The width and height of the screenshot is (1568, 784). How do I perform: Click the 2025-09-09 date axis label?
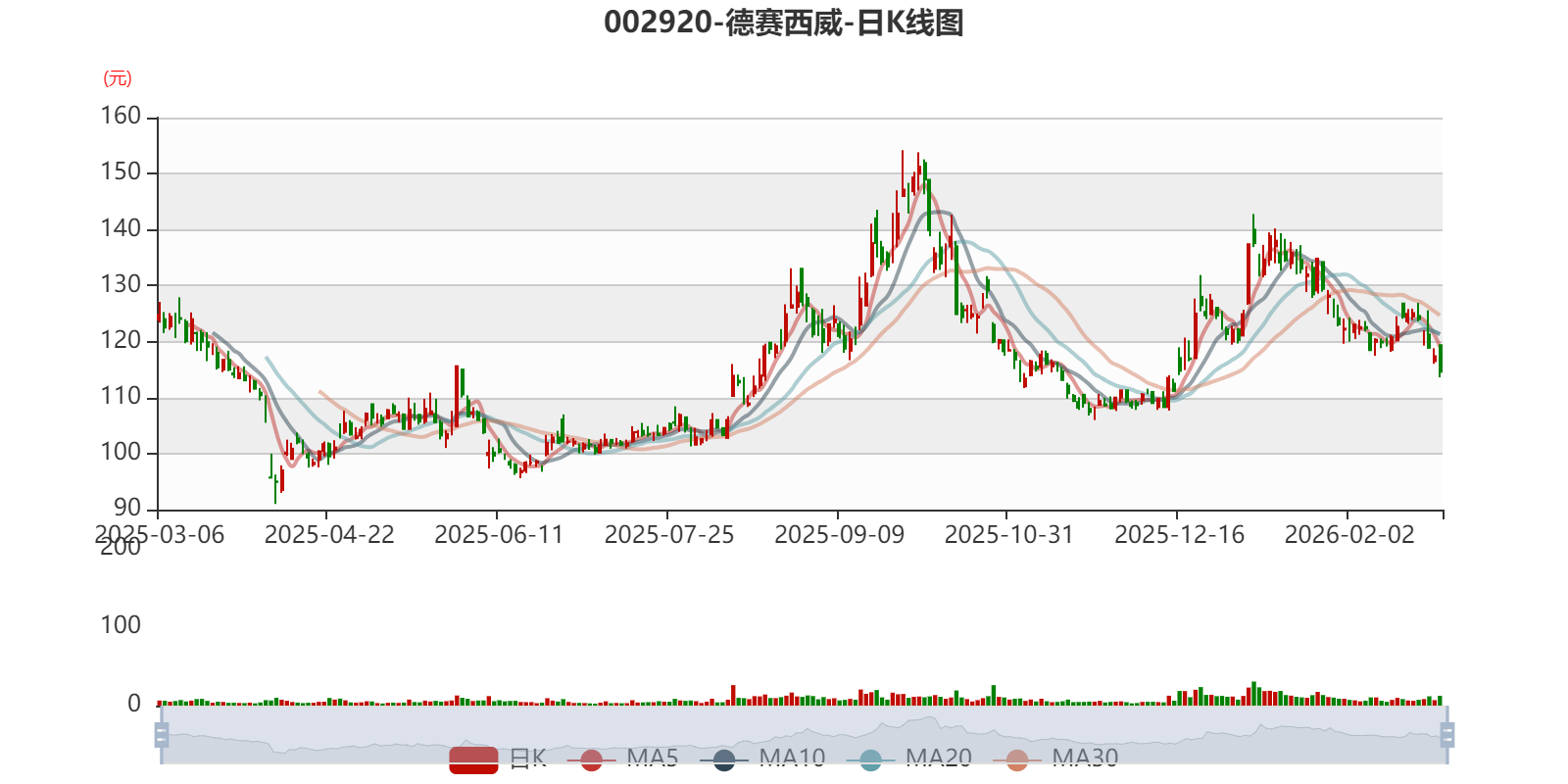click(x=839, y=535)
